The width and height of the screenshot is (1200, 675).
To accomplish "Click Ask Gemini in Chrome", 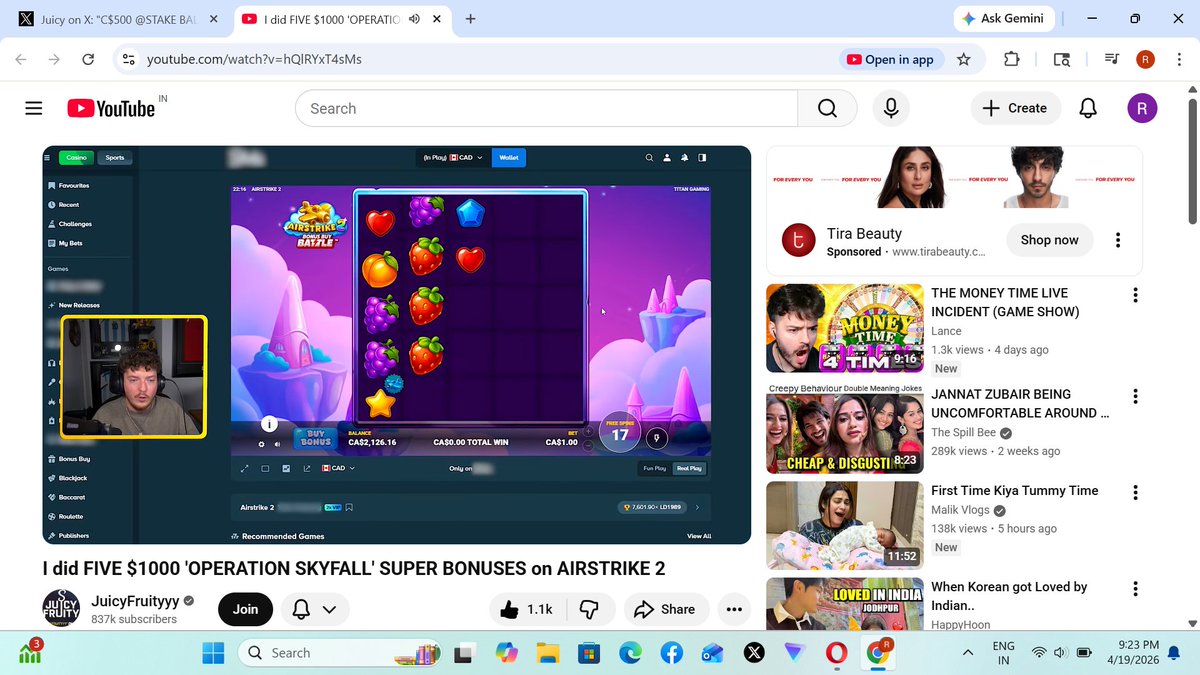I will [x=1003, y=18].
